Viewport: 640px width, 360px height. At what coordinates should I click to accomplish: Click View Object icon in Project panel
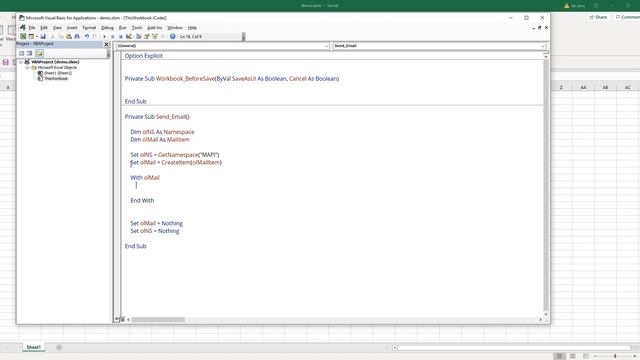tap(29, 53)
